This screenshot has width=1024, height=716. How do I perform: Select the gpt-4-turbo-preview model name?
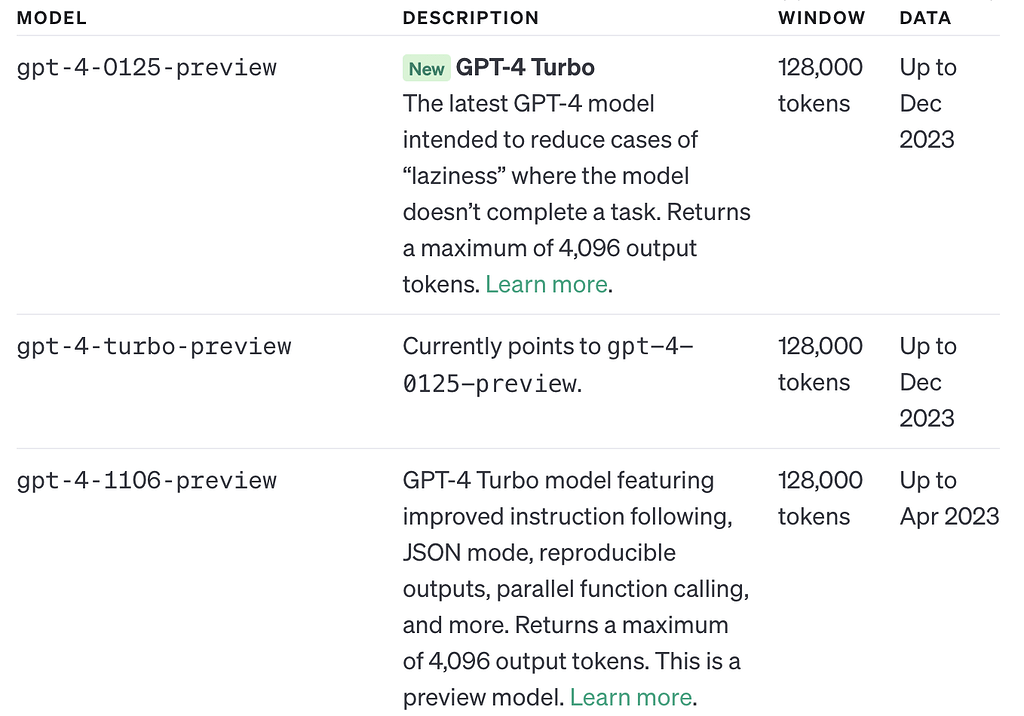click(x=154, y=347)
